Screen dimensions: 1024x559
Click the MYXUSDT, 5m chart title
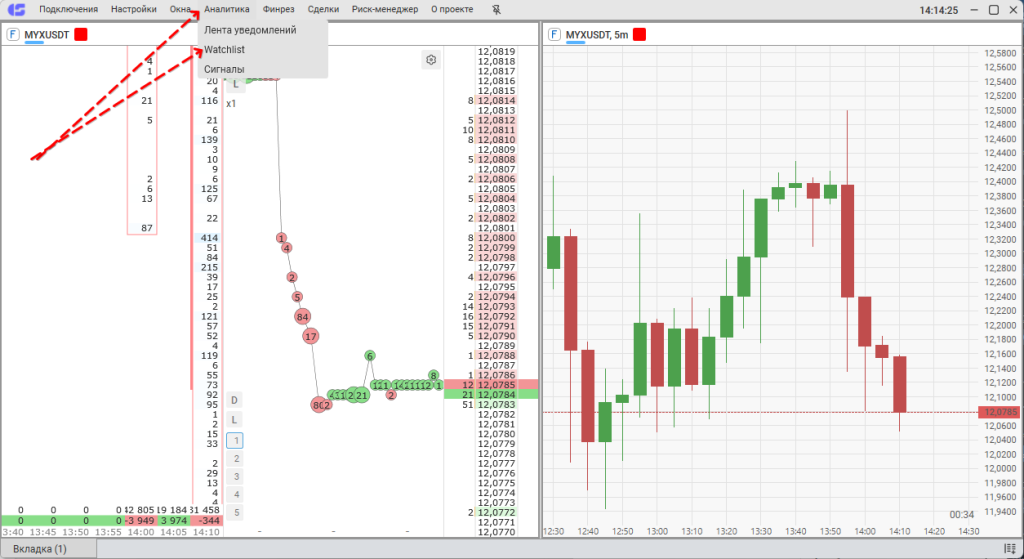pyautogui.click(x=597, y=35)
